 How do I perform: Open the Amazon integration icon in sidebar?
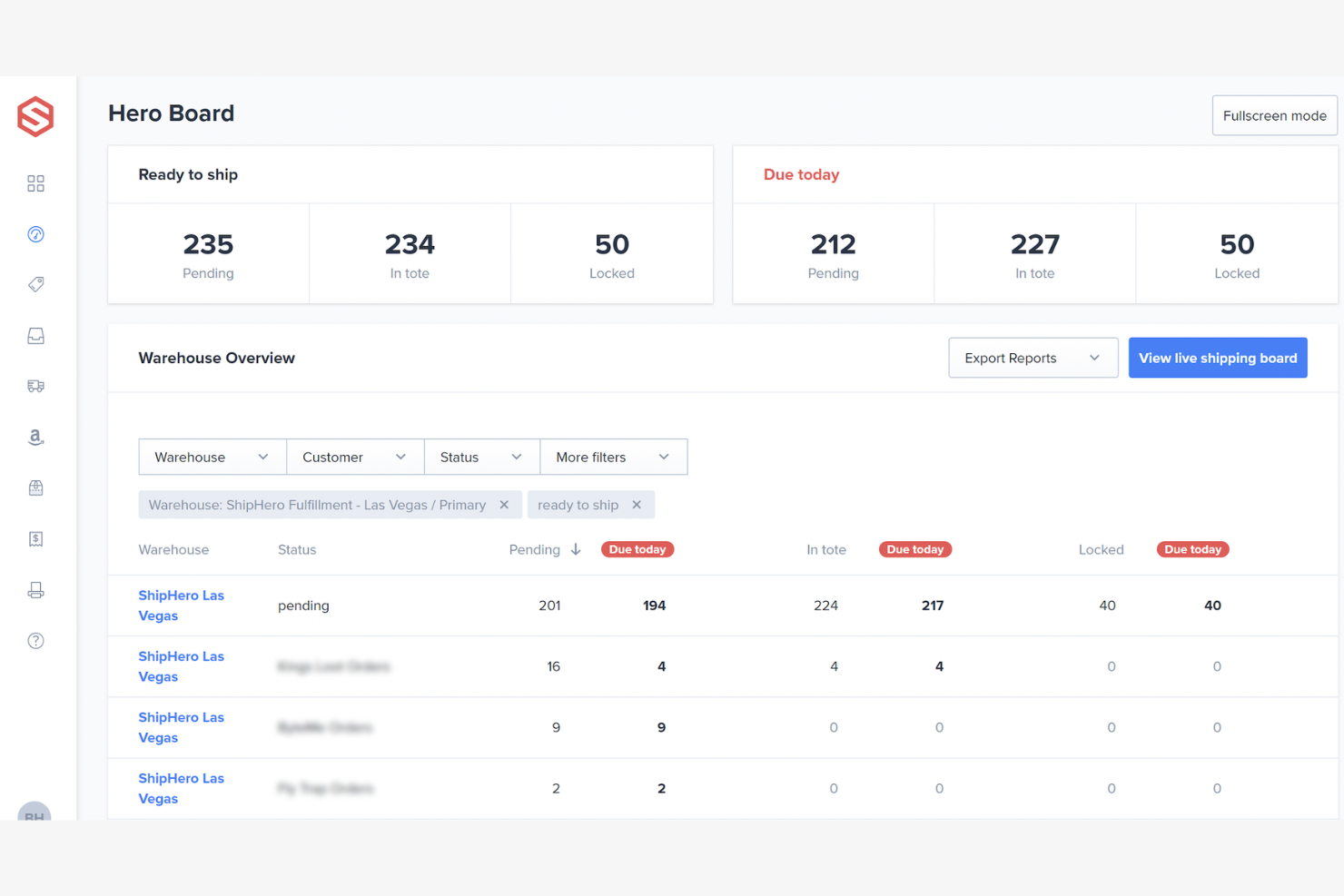(35, 437)
